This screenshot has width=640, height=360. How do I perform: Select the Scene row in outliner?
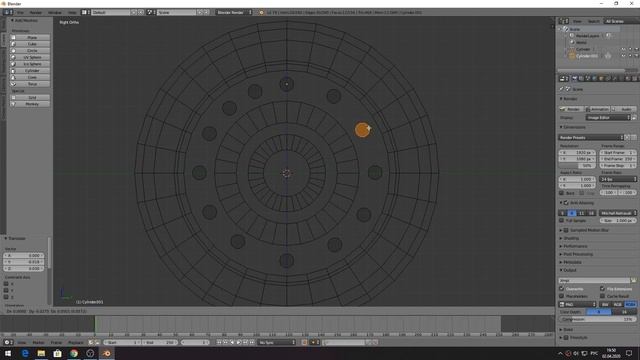click(575, 29)
